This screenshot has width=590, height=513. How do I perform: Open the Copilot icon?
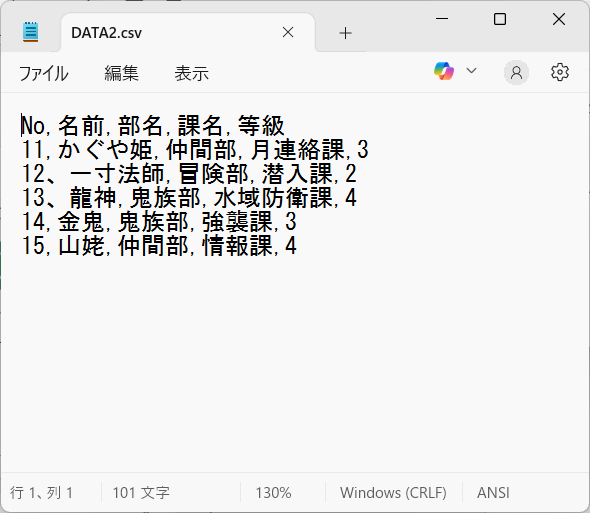point(444,71)
